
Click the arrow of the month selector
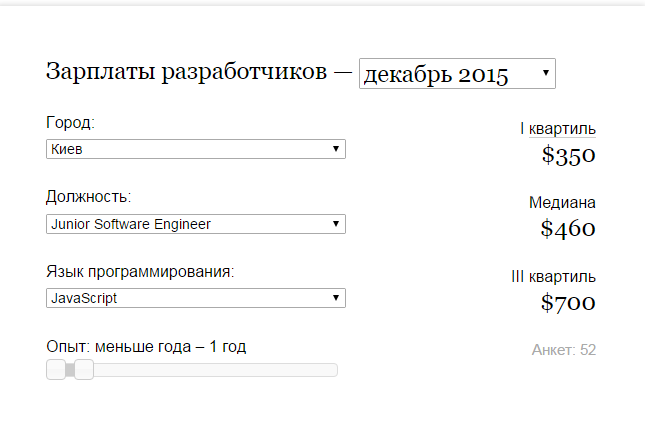546,73
